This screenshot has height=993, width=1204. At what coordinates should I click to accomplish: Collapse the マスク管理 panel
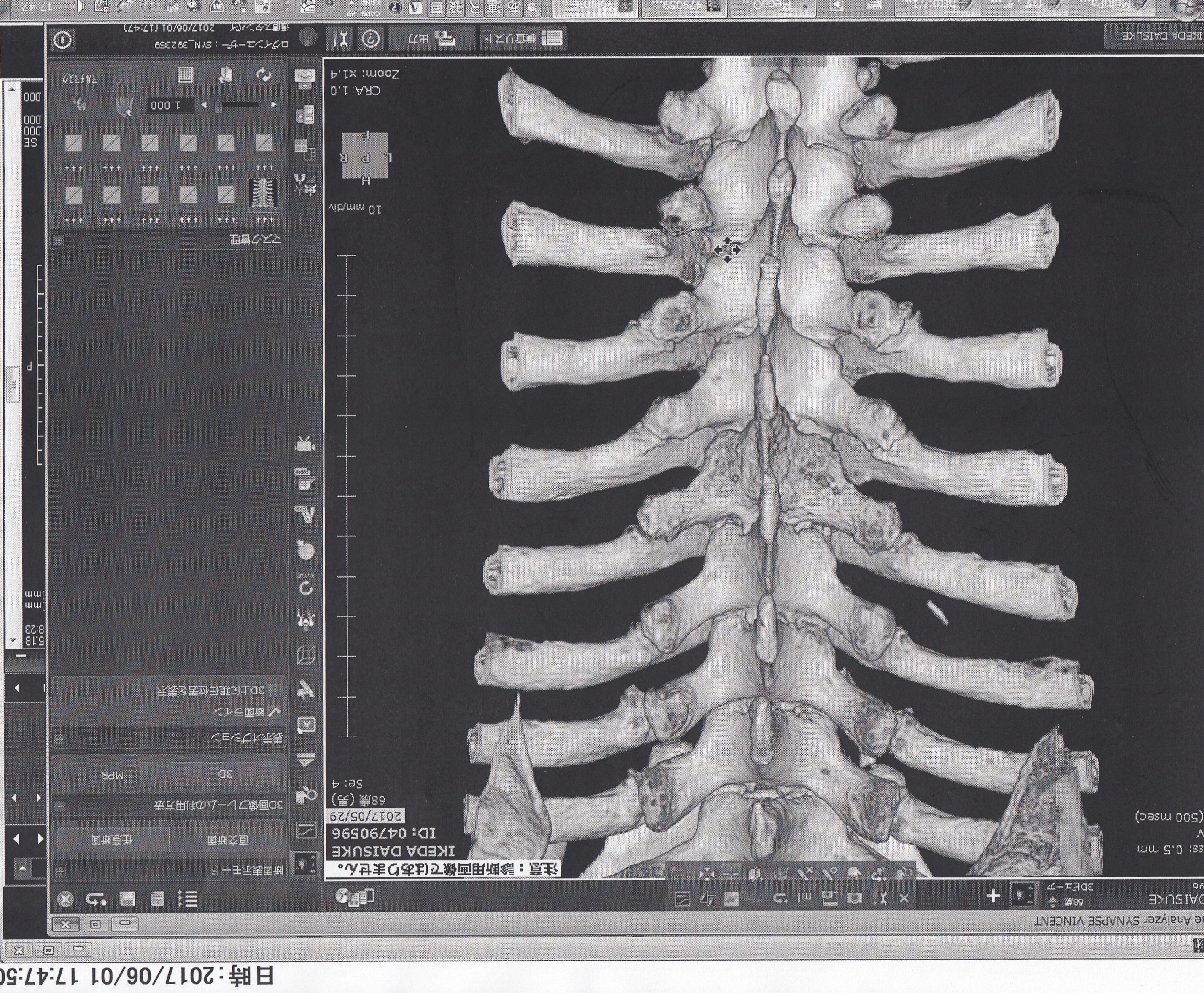58,240
